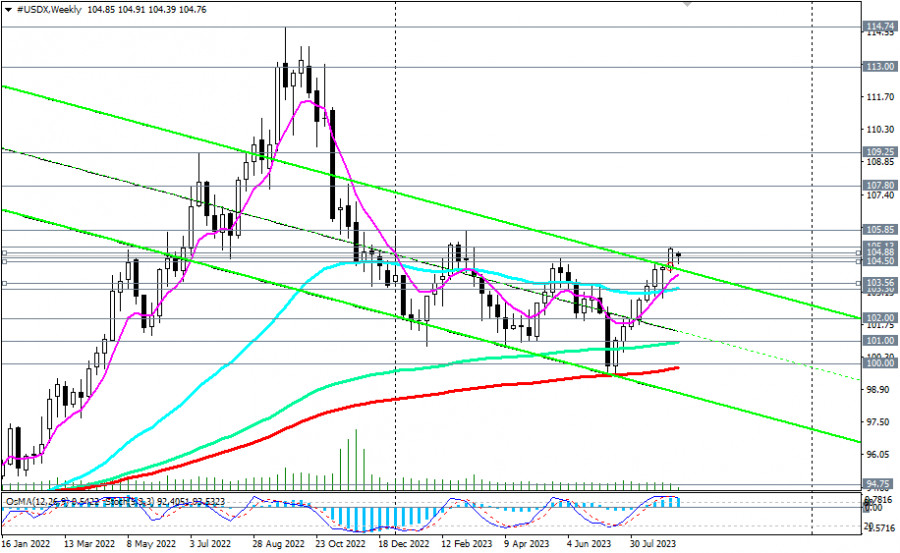Click the chart shift triangle marker at top
The height and width of the screenshot is (553, 900).
(687, 4)
